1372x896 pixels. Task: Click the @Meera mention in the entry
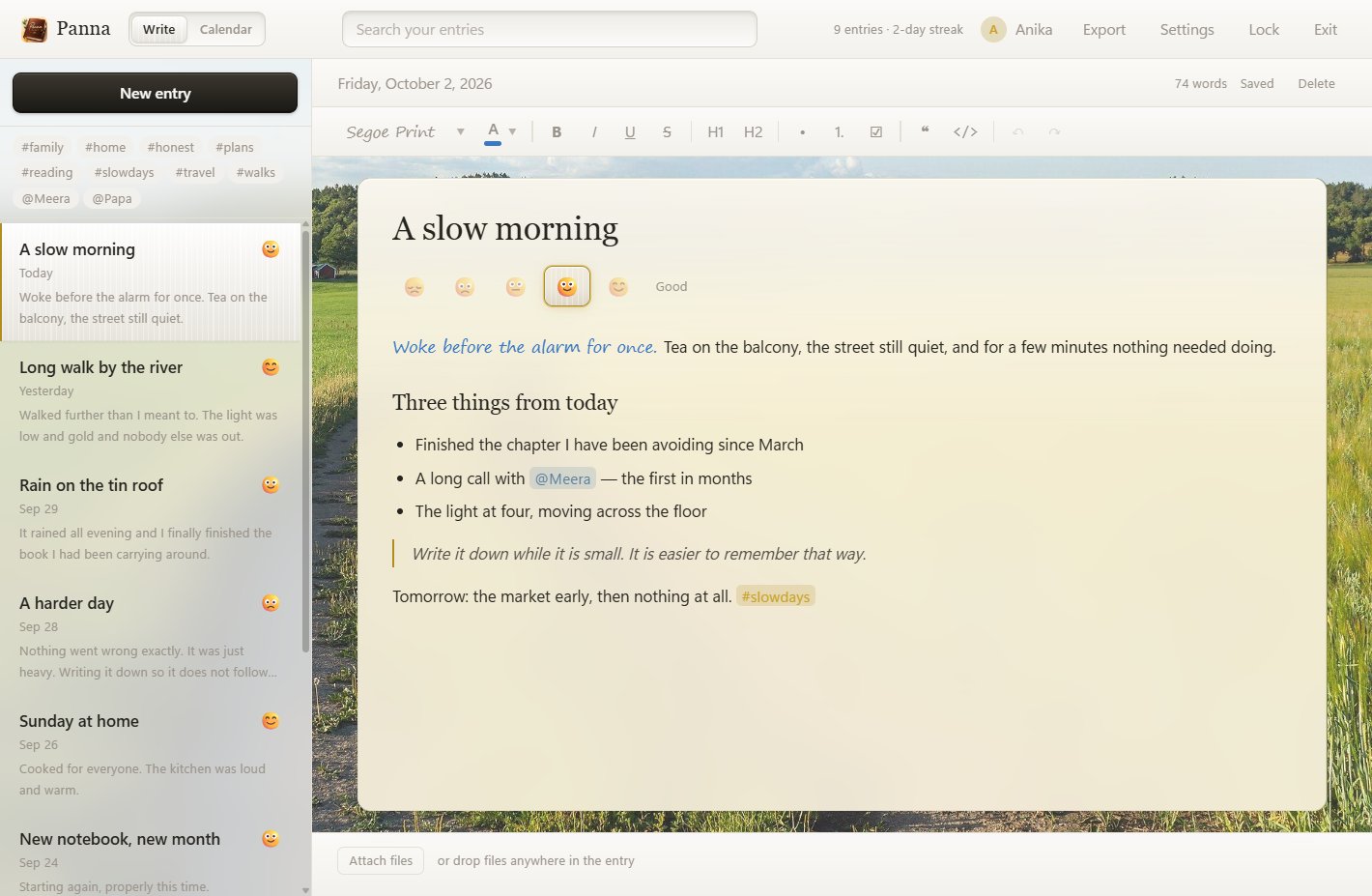[x=562, y=478]
